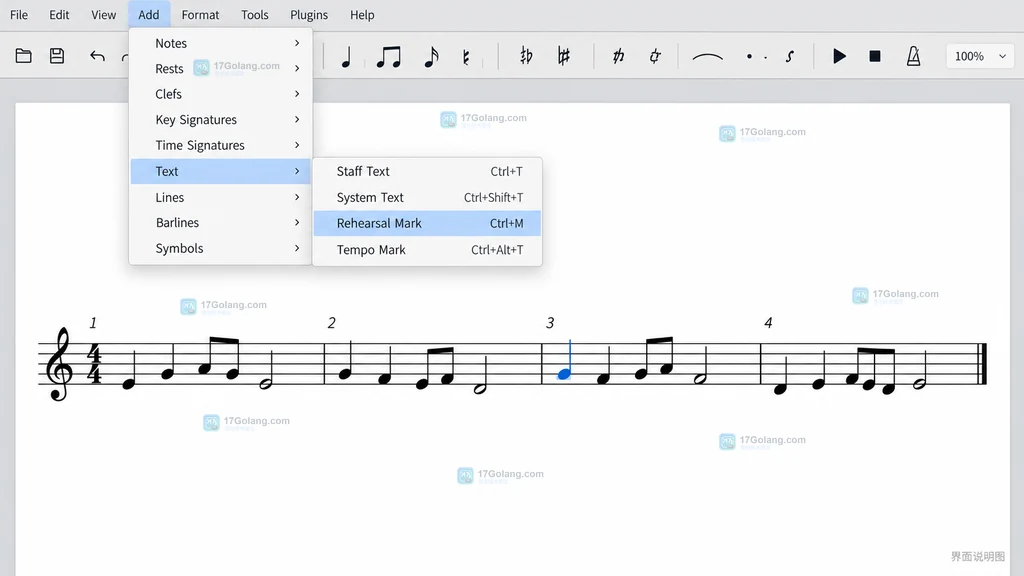Toggle the metronome
Image resolution: width=1024 pixels, height=576 pixels.
click(x=914, y=56)
